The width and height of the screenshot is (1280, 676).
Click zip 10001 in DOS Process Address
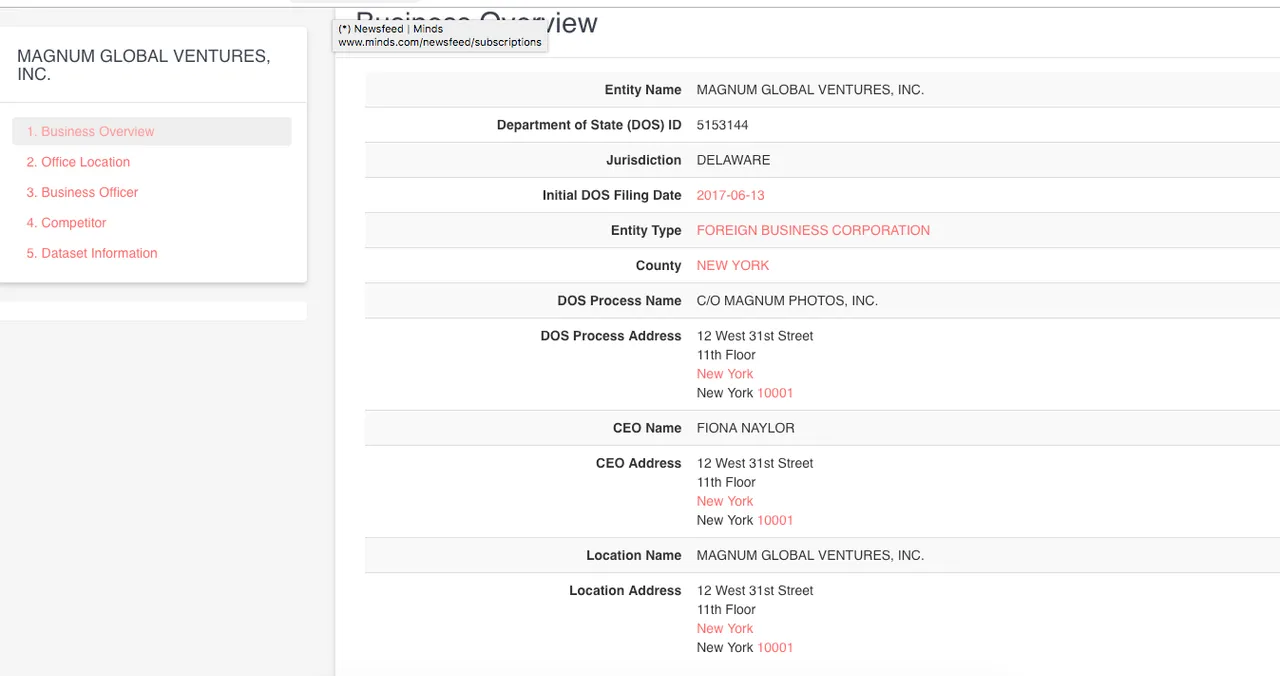click(775, 393)
